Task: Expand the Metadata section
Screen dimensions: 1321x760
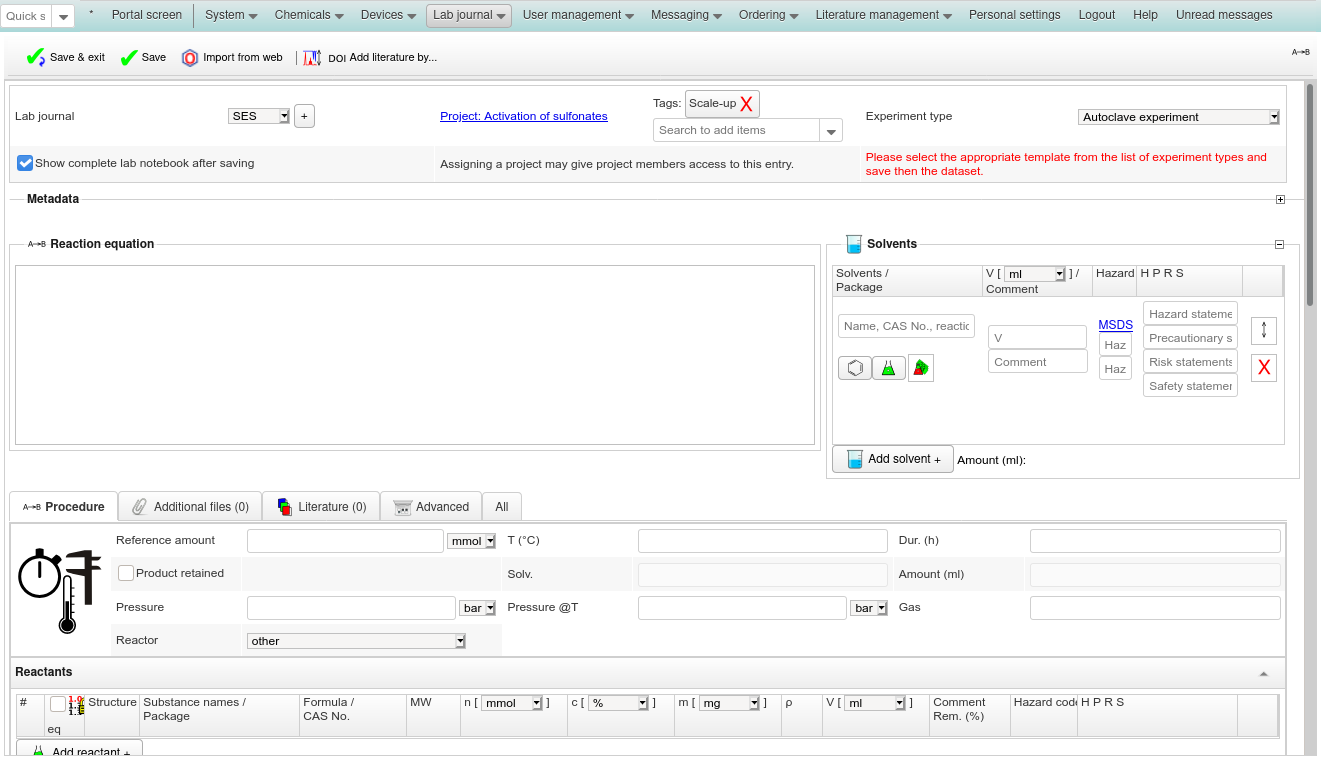Action: 1280,199
